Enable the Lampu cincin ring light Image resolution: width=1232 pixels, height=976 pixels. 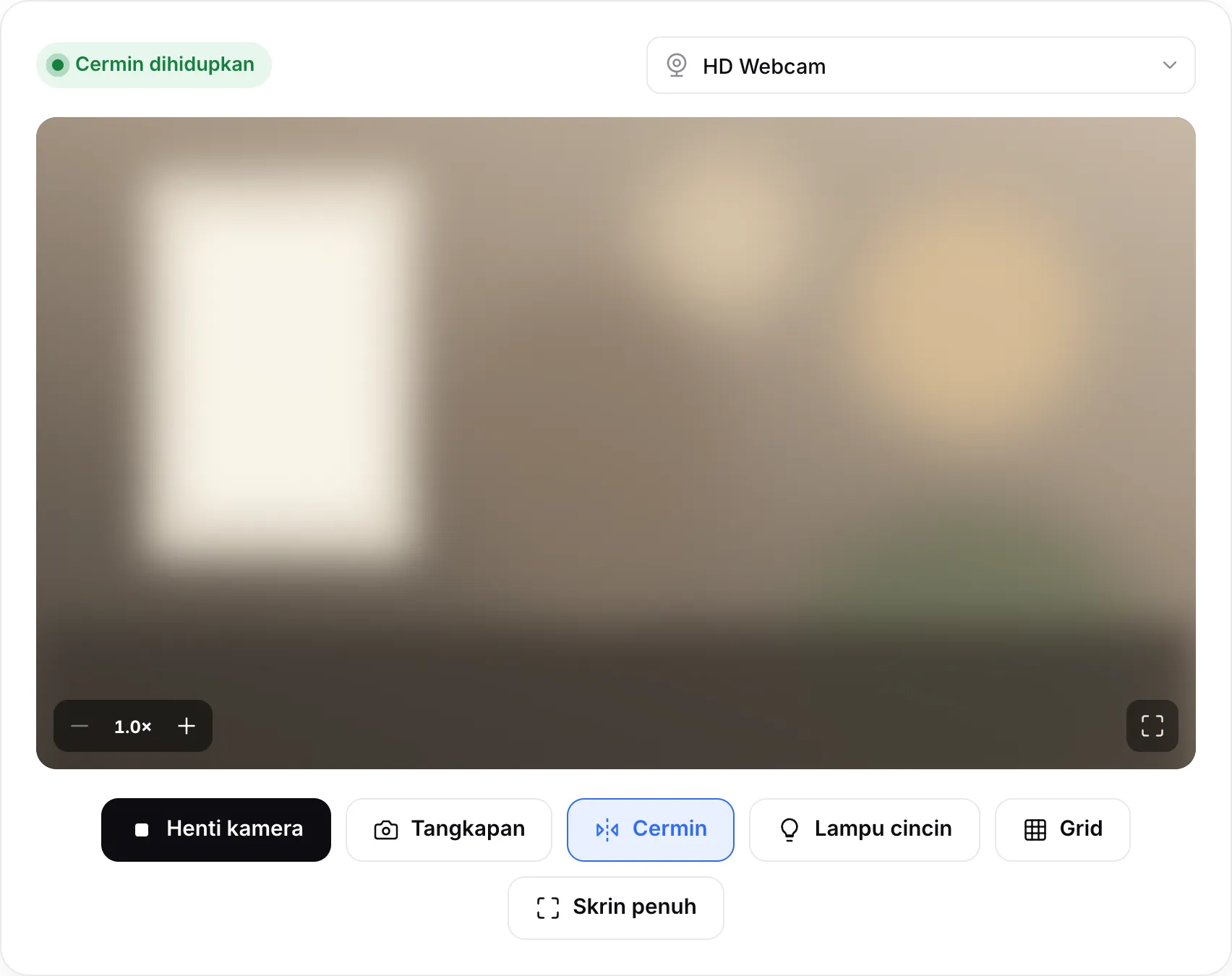click(x=865, y=829)
